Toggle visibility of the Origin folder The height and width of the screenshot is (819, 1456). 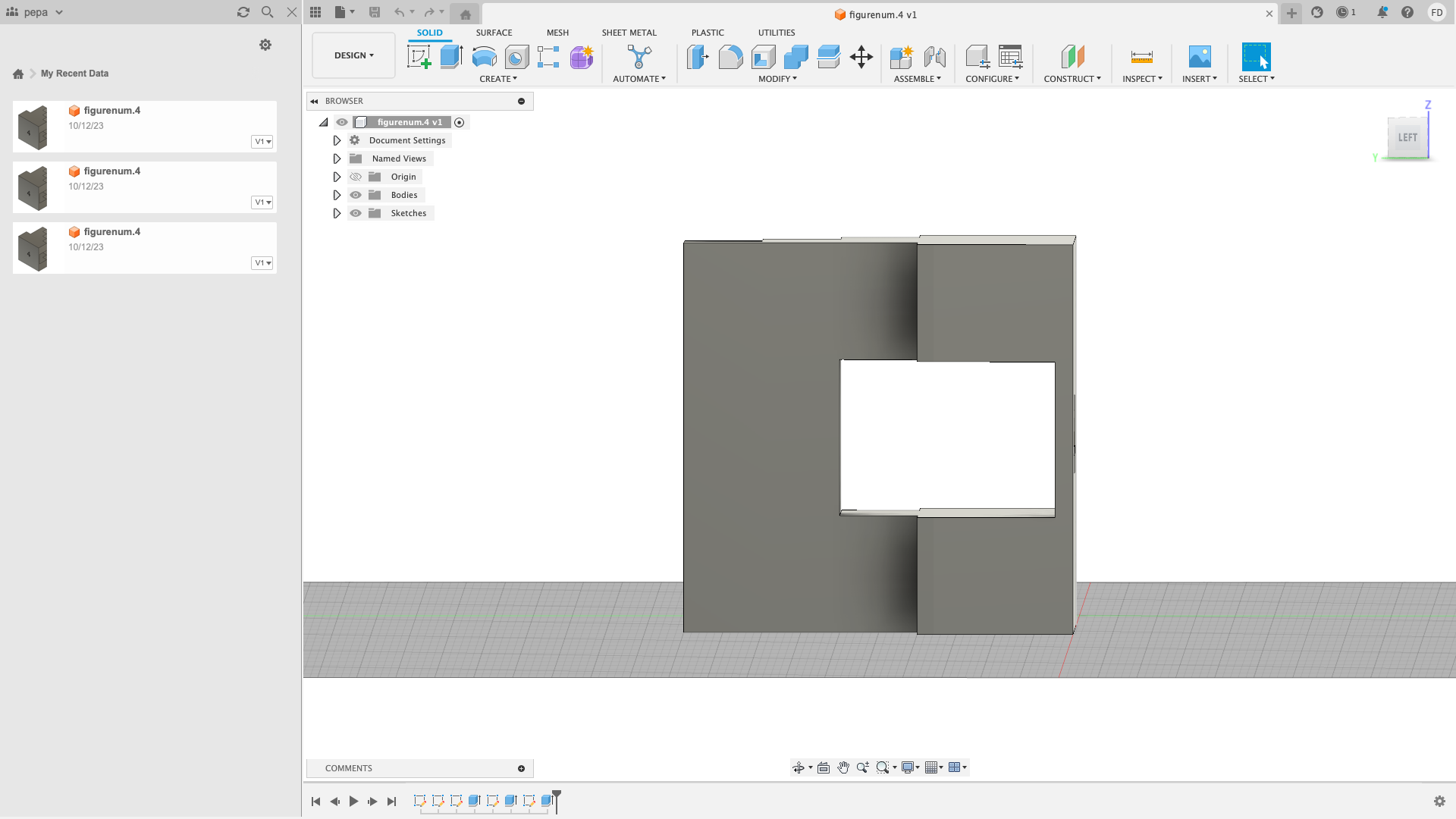click(356, 177)
